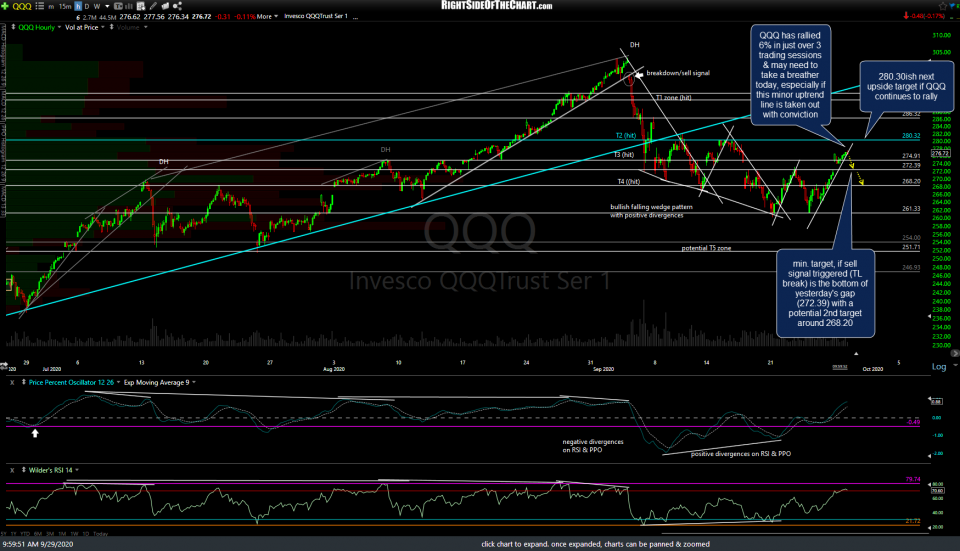The width and height of the screenshot is (960, 551).
Task: Click the star favorite icon
Action: tap(943, 6)
